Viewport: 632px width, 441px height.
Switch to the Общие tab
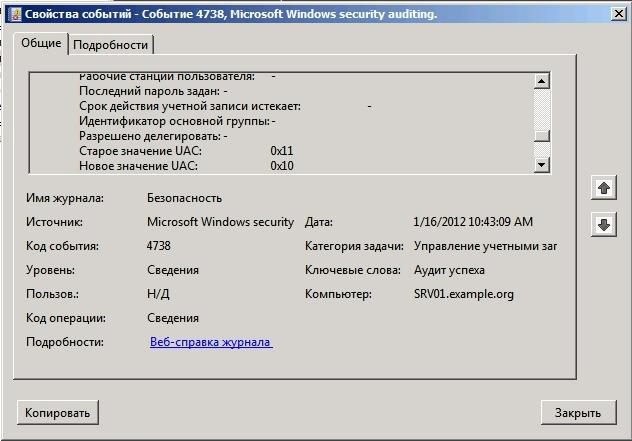coord(41,43)
